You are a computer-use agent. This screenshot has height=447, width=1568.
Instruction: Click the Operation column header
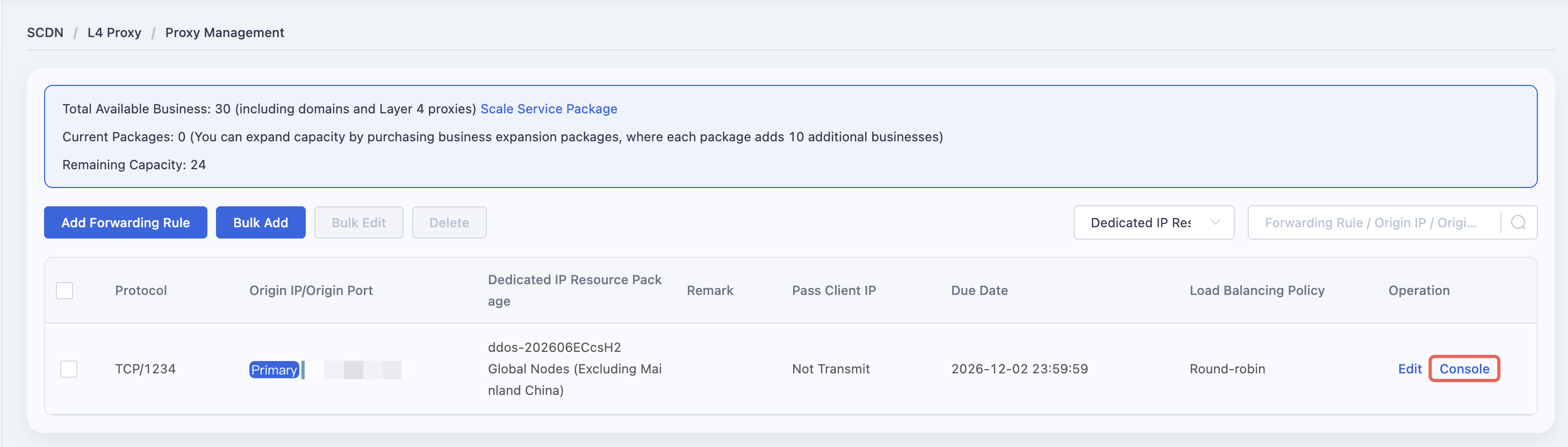[x=1419, y=291]
